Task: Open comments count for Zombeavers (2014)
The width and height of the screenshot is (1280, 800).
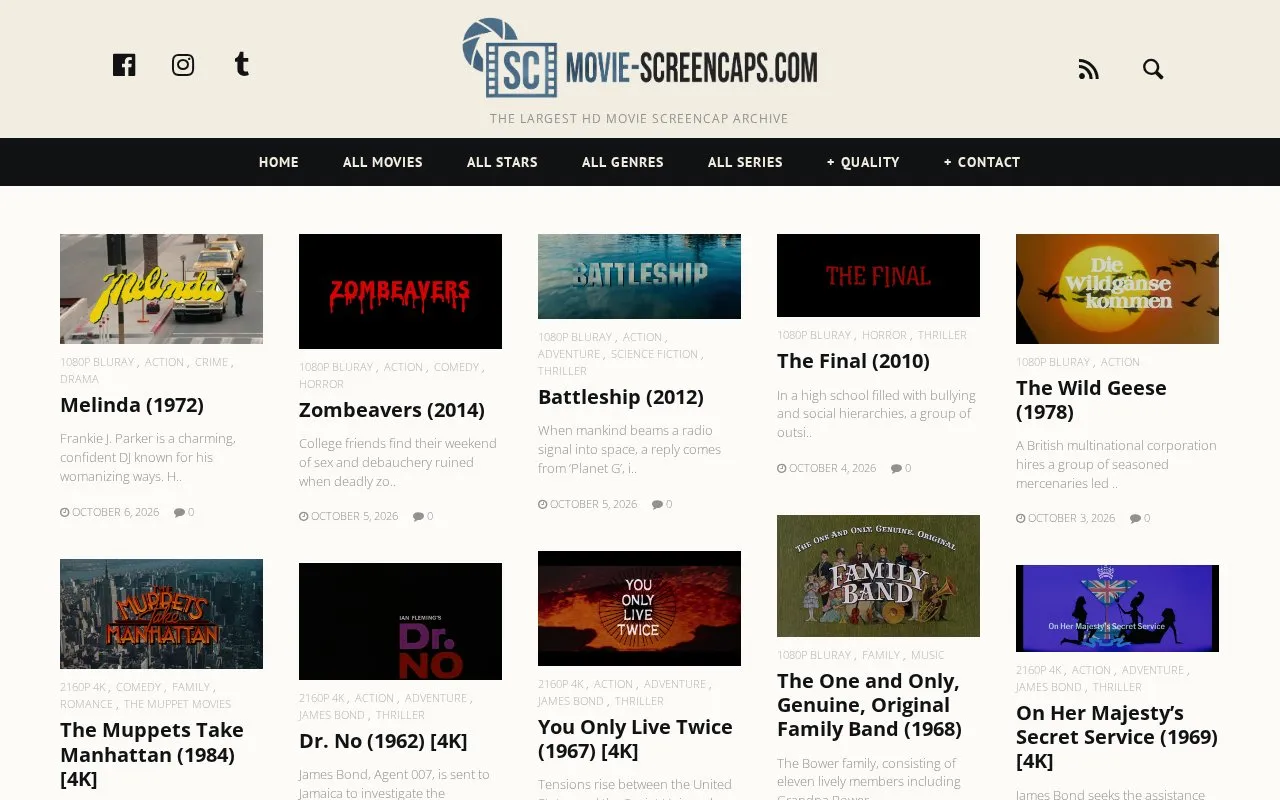Action: point(423,516)
